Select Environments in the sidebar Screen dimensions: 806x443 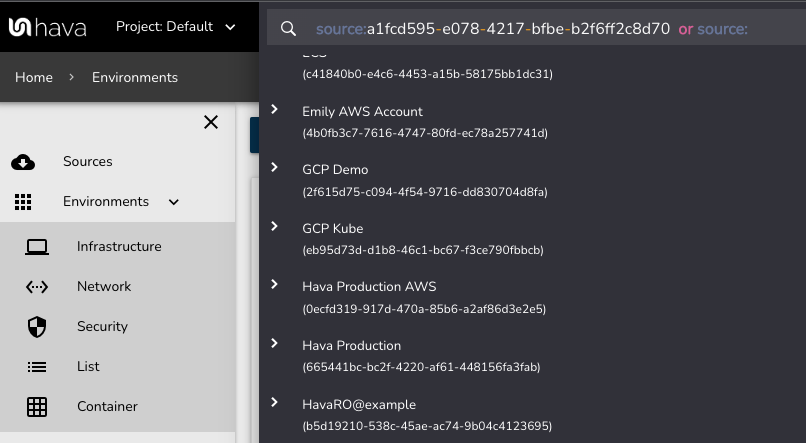(x=106, y=201)
